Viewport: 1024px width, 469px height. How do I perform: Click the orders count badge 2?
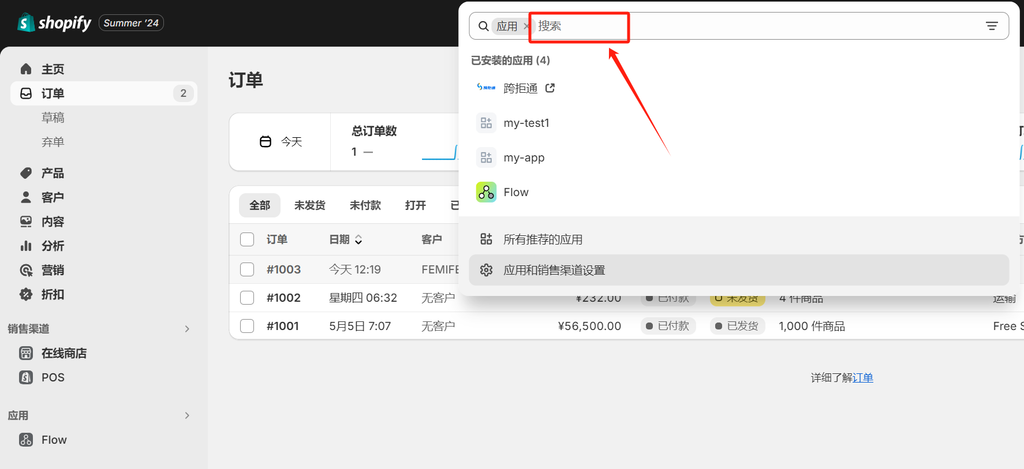(x=184, y=93)
